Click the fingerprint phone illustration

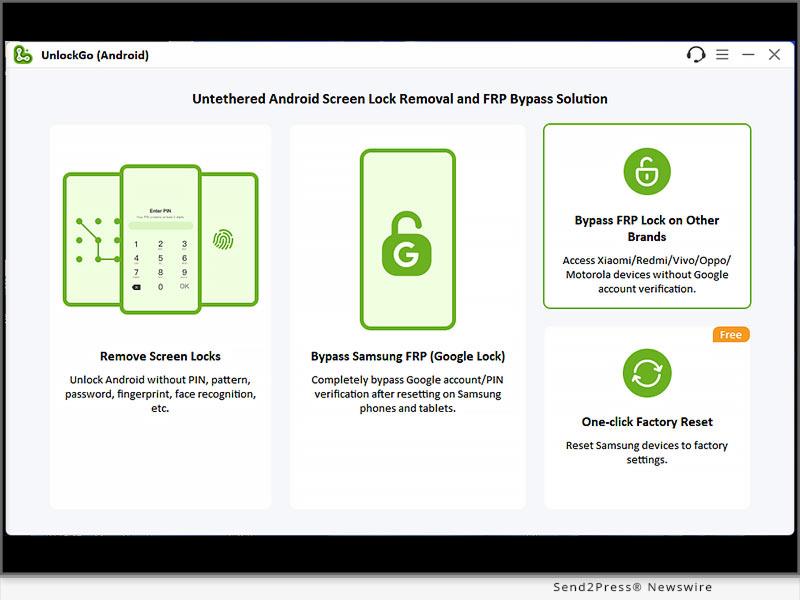(227, 239)
